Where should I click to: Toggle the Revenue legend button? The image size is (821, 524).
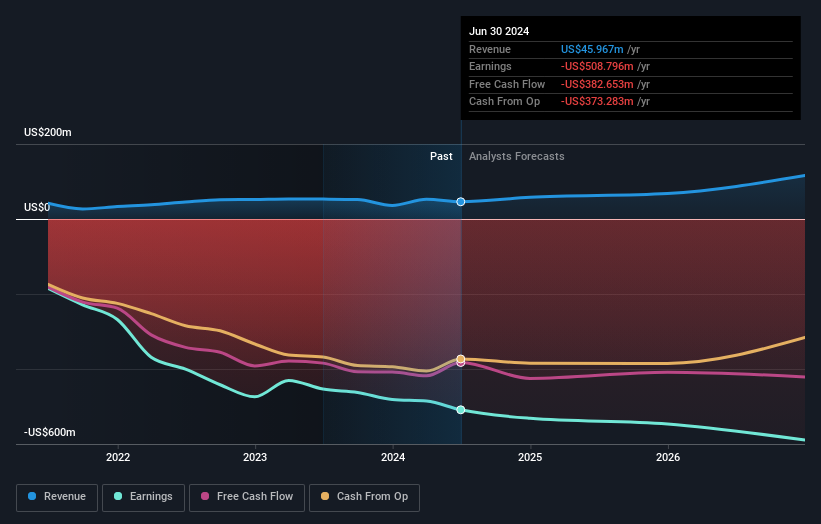pos(57,497)
